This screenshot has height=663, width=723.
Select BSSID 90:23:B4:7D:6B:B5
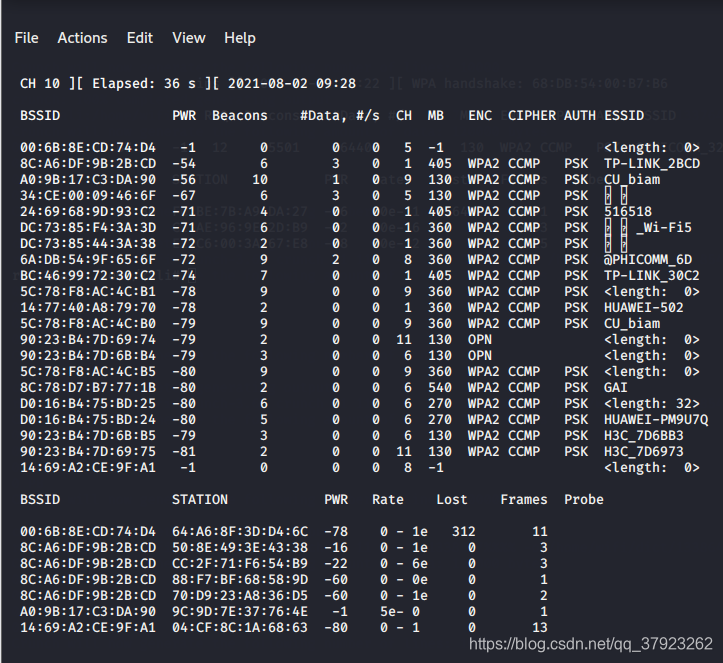(x=88, y=436)
